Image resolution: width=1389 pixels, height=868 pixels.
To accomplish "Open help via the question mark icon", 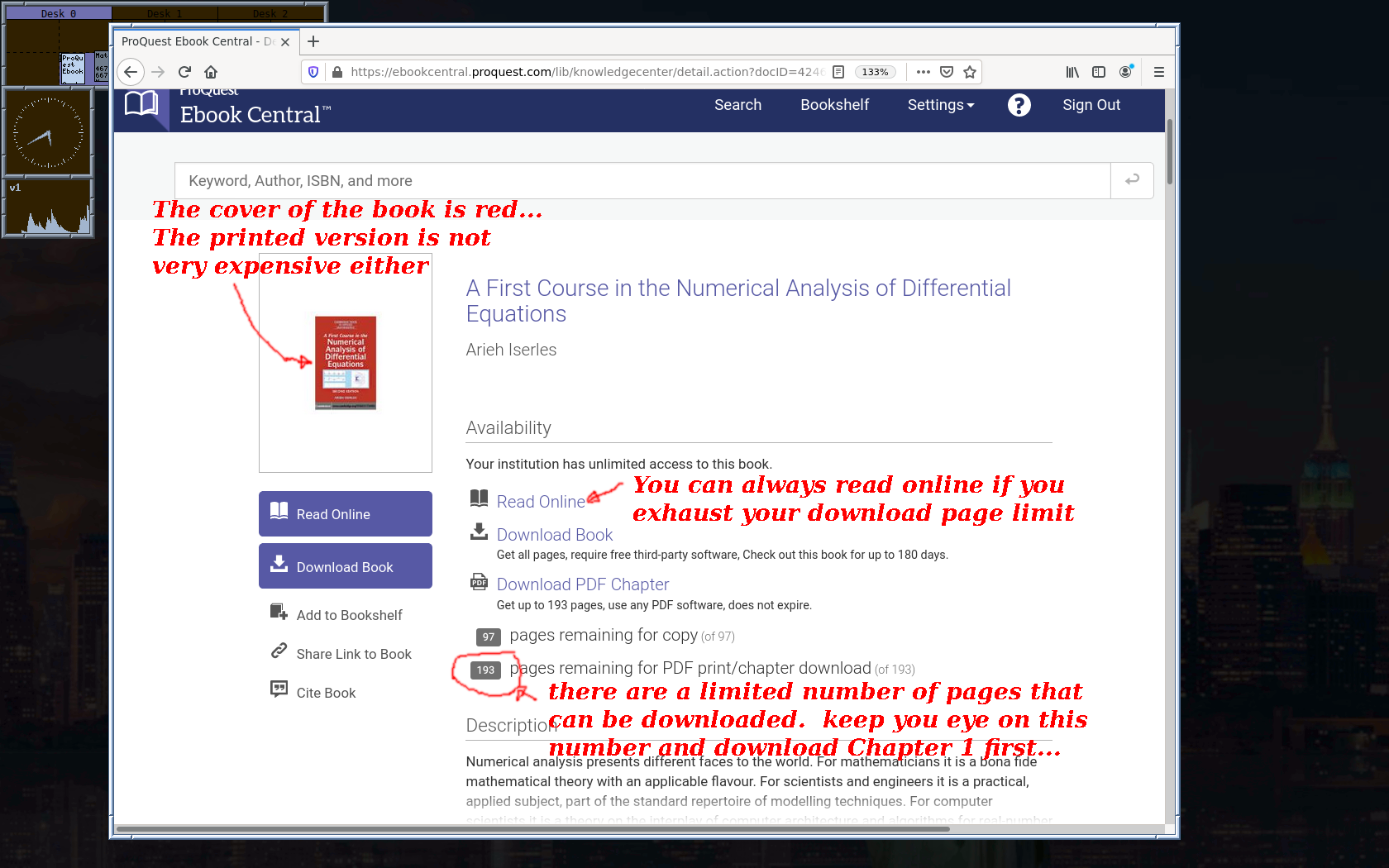I will click(1019, 105).
